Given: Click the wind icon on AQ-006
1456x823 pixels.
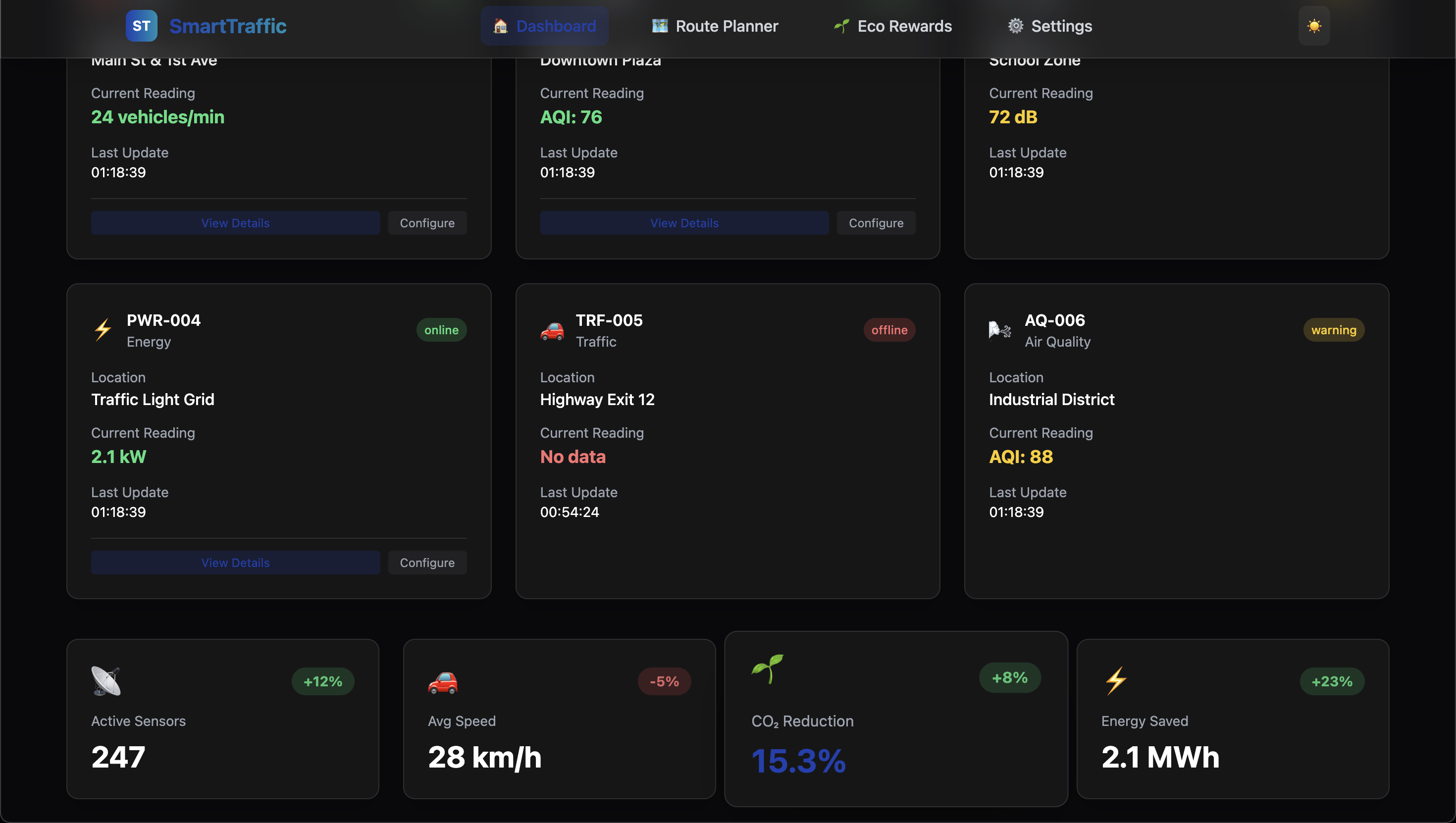Looking at the screenshot, I should (x=999, y=330).
